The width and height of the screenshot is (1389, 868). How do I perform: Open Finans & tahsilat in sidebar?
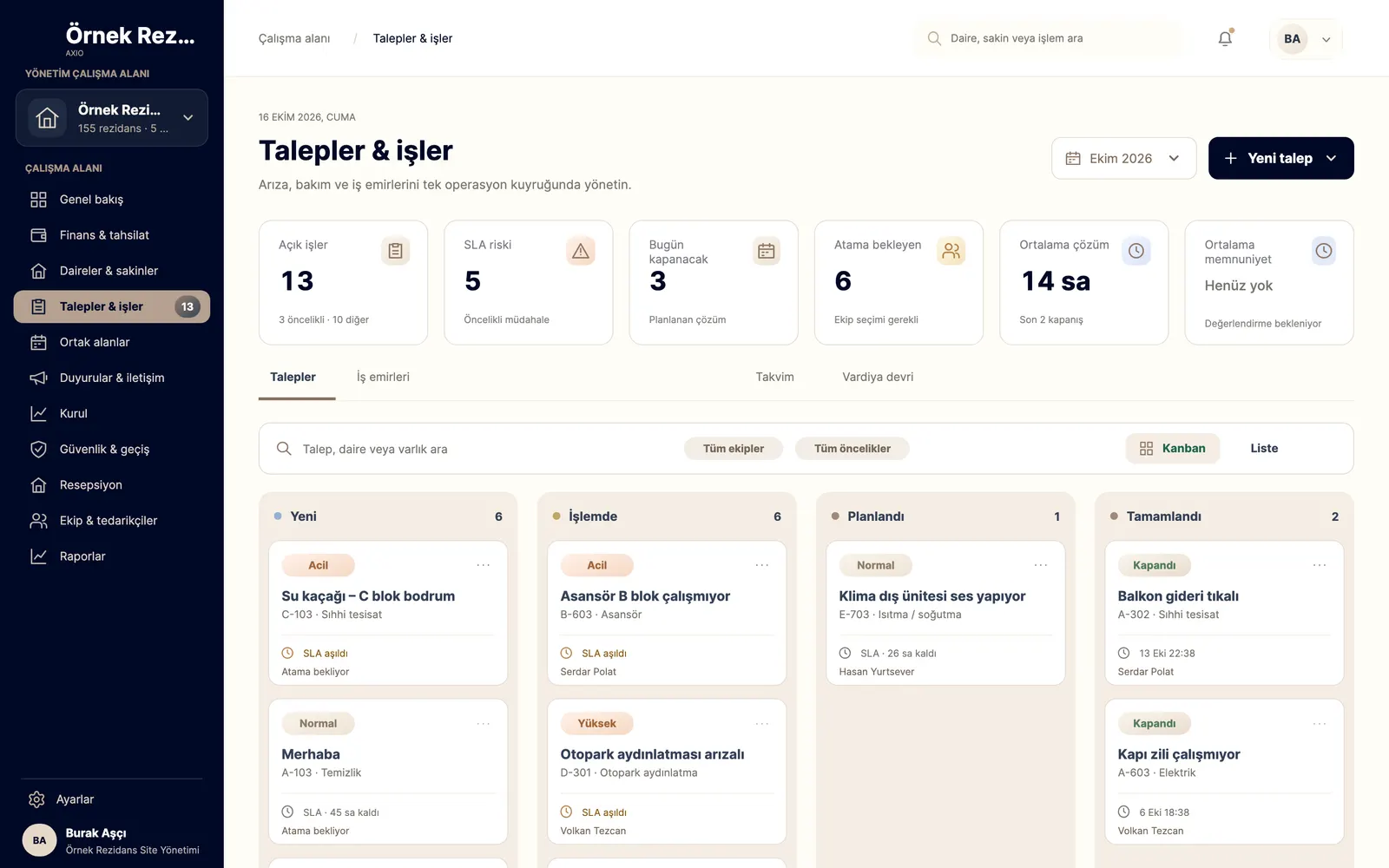coord(112,235)
